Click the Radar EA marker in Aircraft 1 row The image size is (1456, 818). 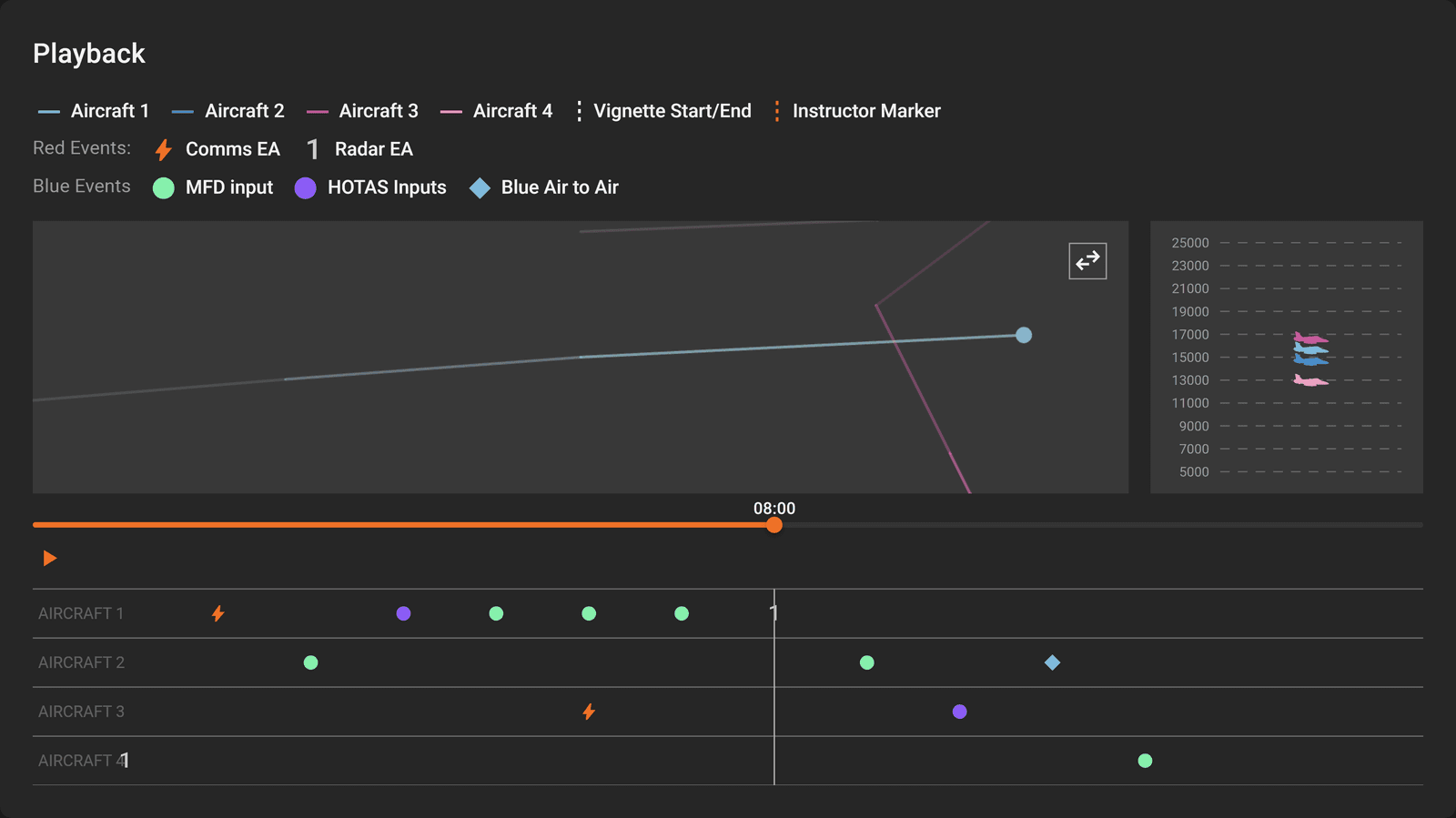pos(773,613)
